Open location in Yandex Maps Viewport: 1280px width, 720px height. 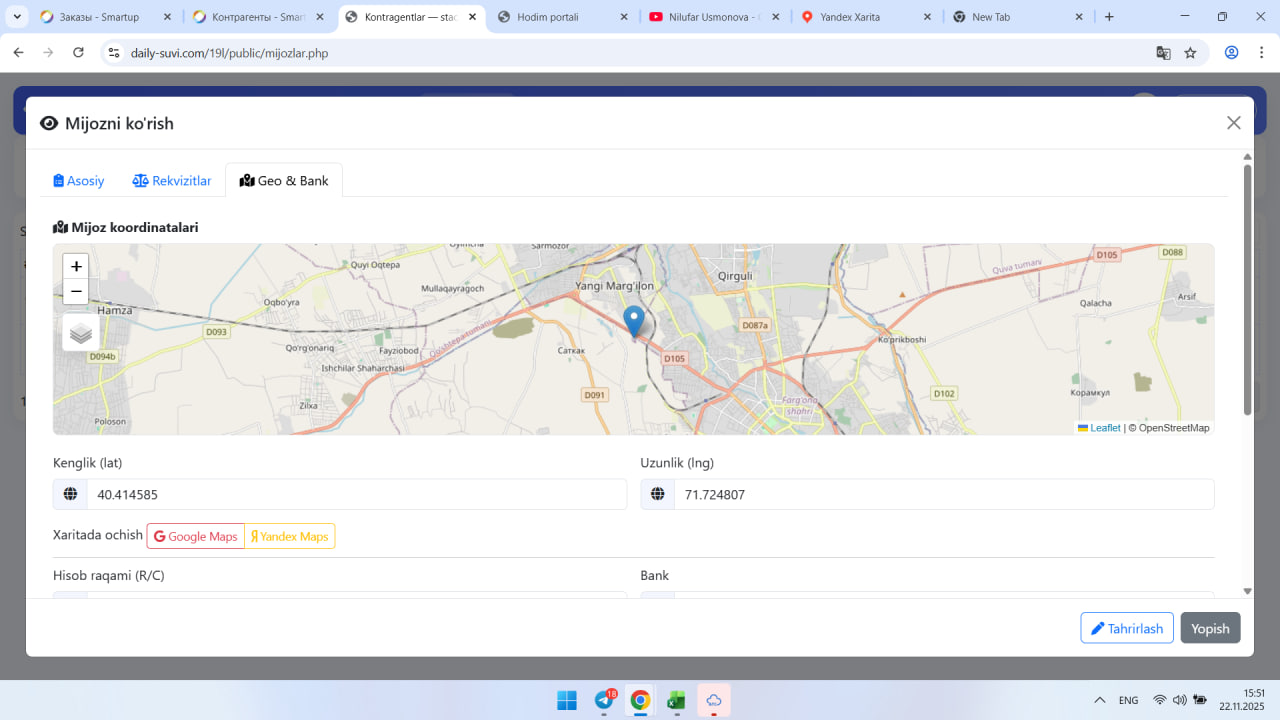(x=290, y=537)
